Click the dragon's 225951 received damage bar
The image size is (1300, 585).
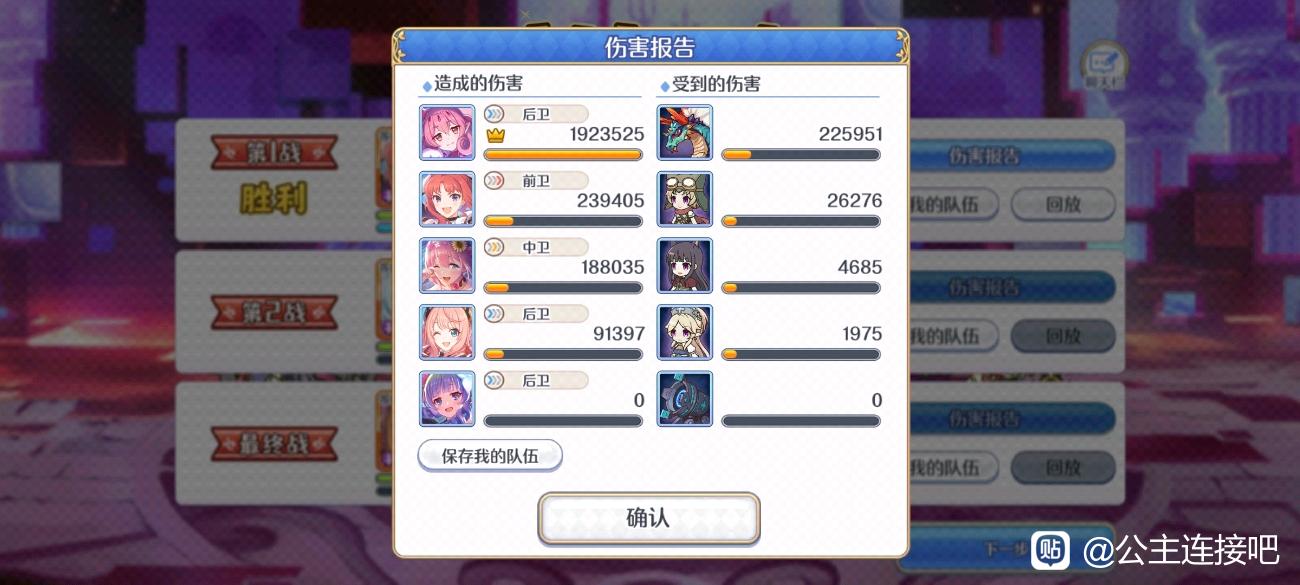(801, 155)
